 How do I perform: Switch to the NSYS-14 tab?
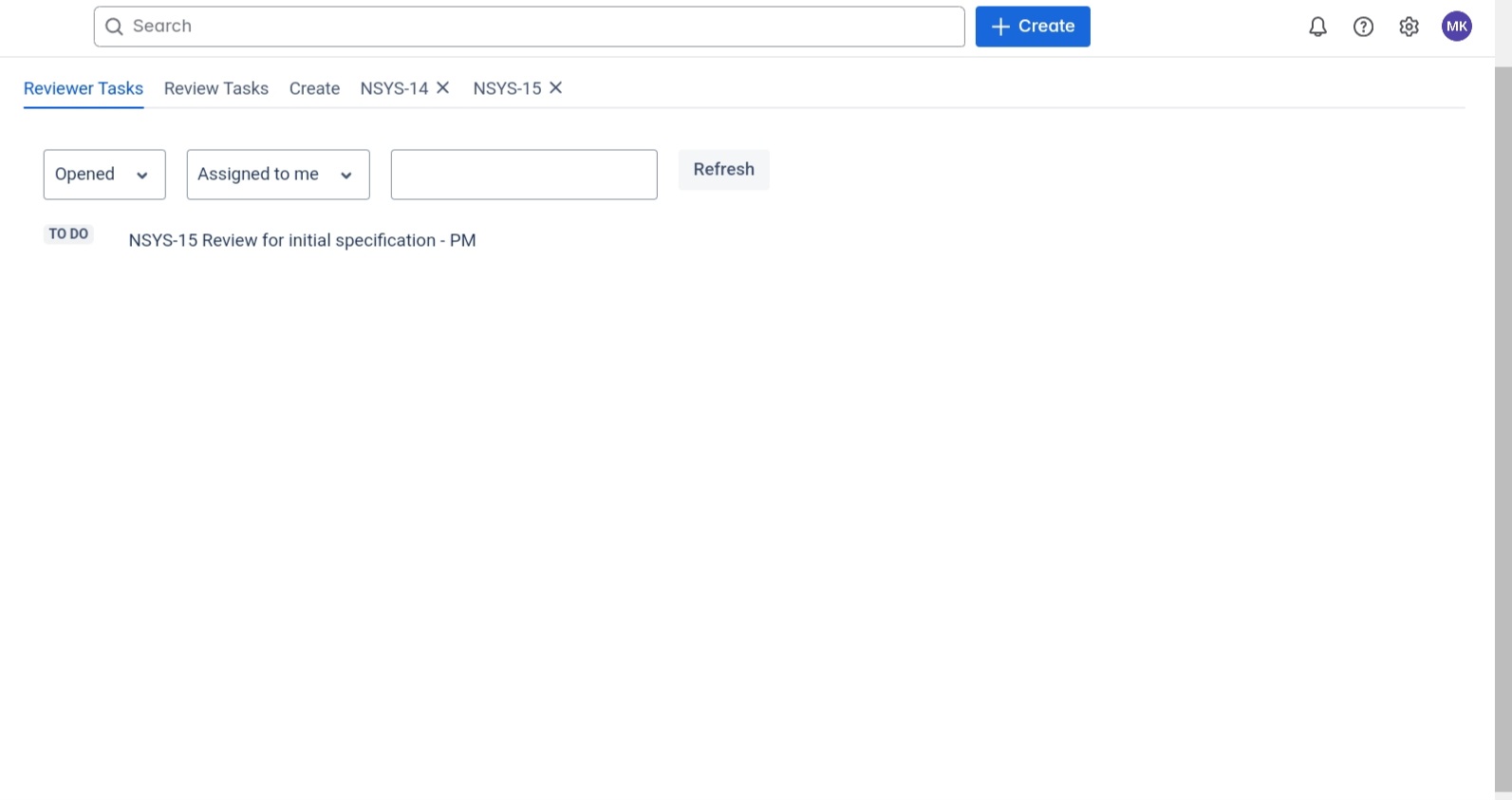click(x=394, y=88)
